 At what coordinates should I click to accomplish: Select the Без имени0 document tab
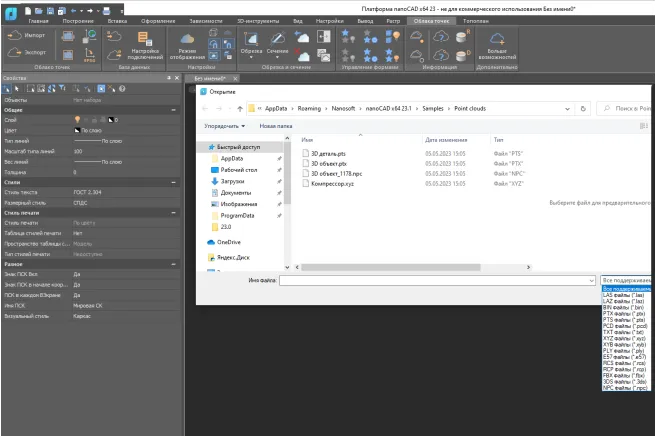pyautogui.click(x=210, y=78)
